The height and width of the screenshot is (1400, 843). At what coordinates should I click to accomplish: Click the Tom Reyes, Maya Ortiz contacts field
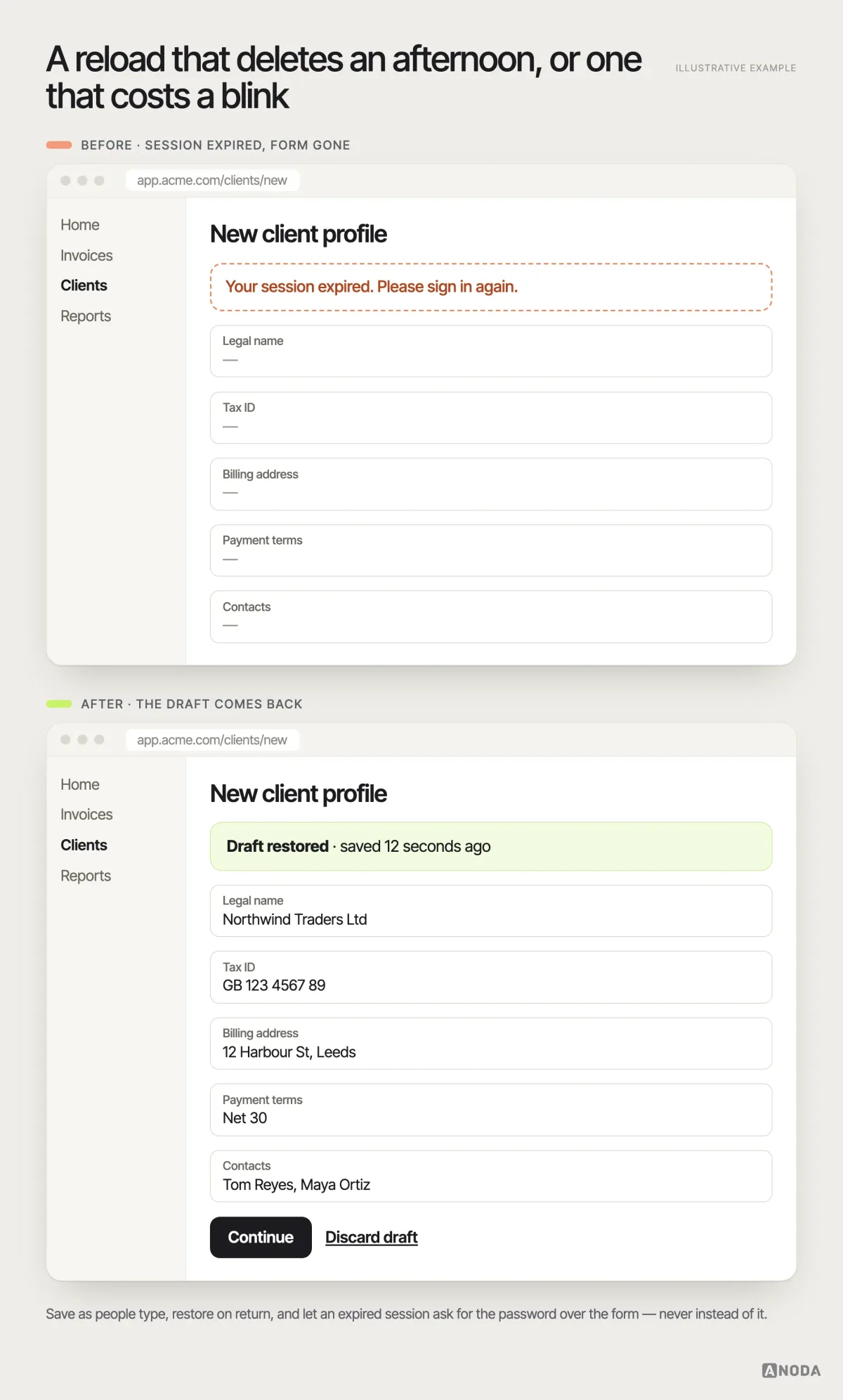491,1177
